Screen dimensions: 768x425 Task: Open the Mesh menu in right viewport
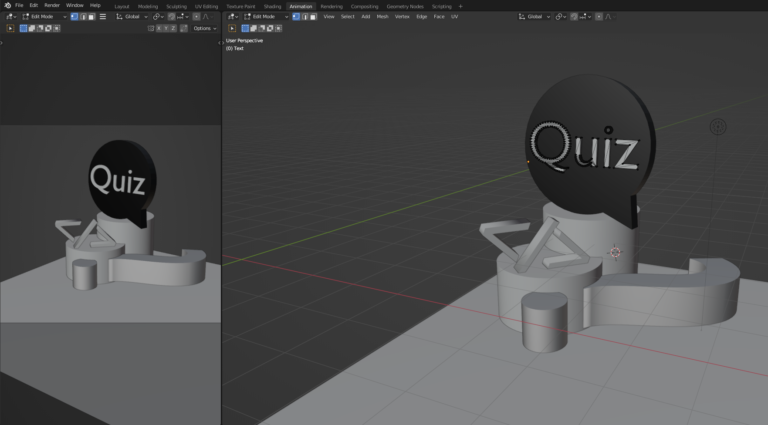click(x=383, y=17)
